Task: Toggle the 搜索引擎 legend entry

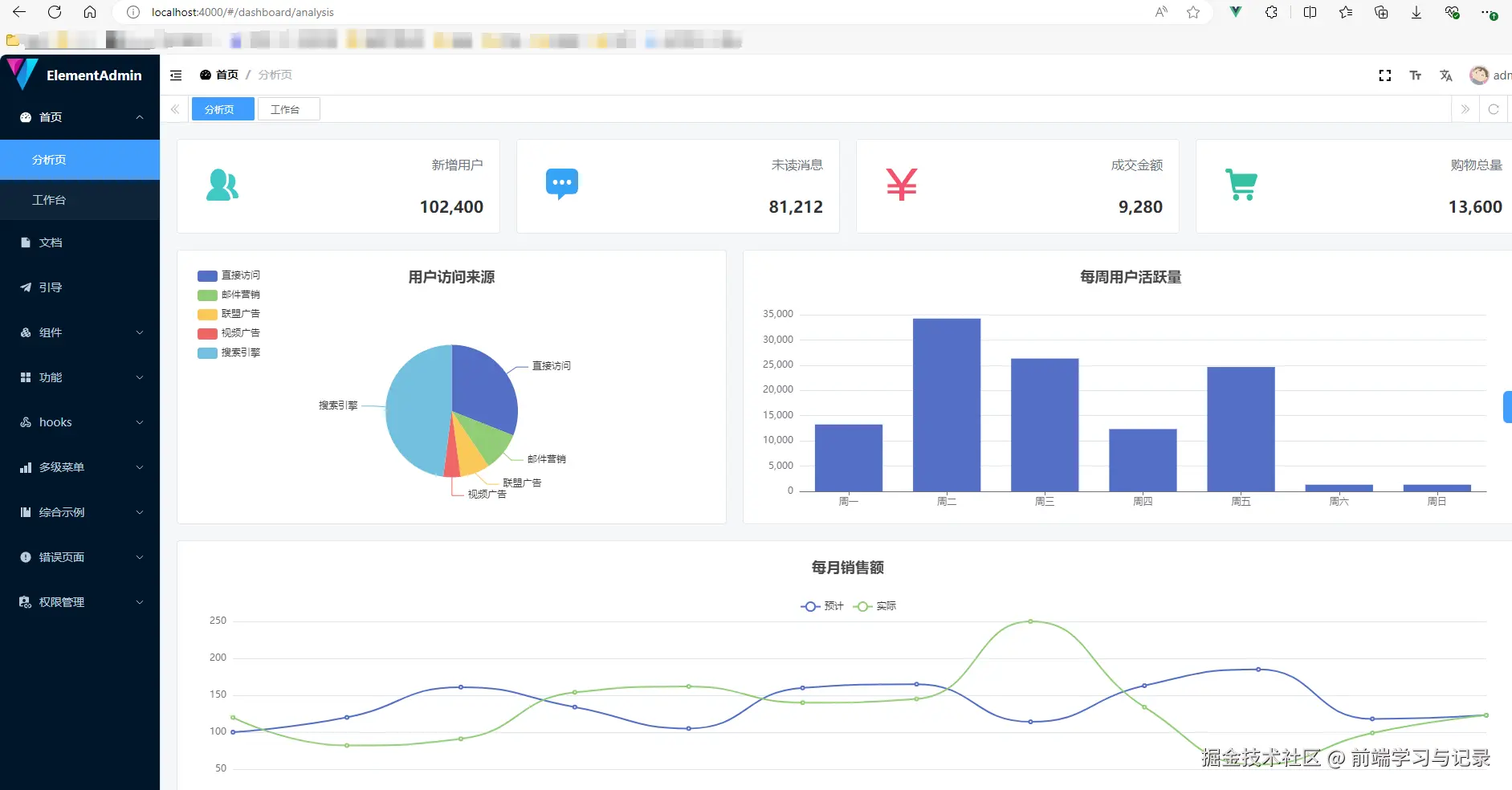Action: pos(229,352)
